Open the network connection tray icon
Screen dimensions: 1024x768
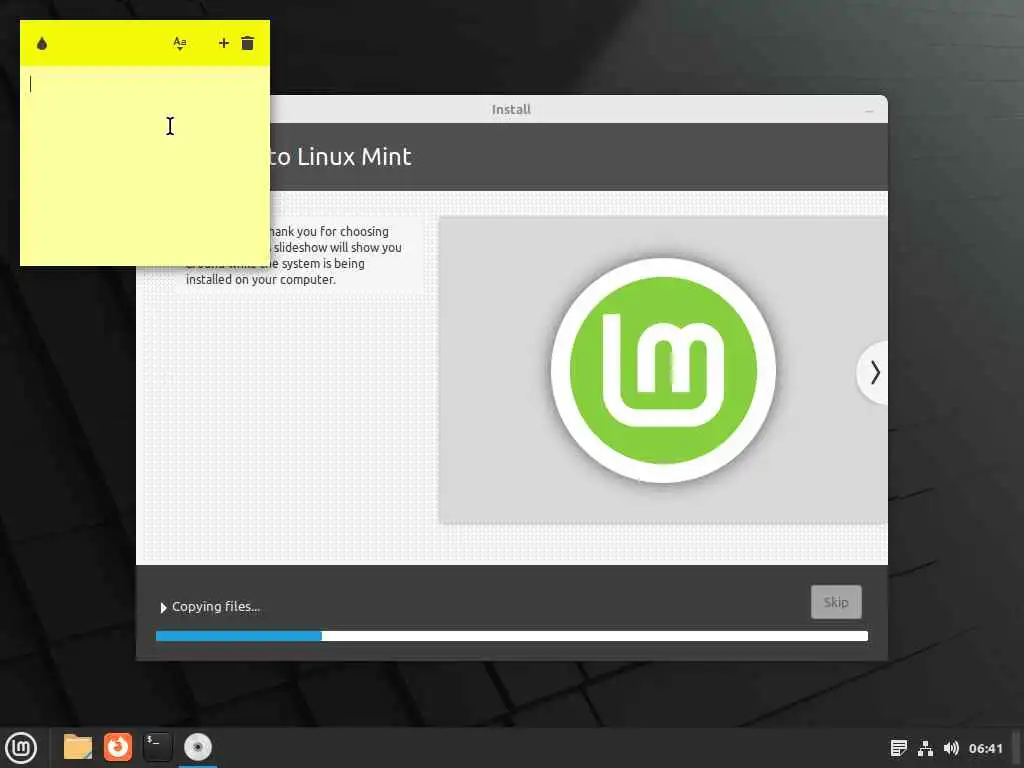925,748
